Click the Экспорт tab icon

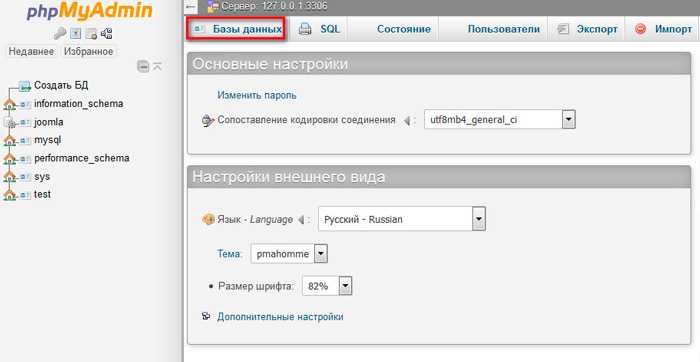(563, 29)
